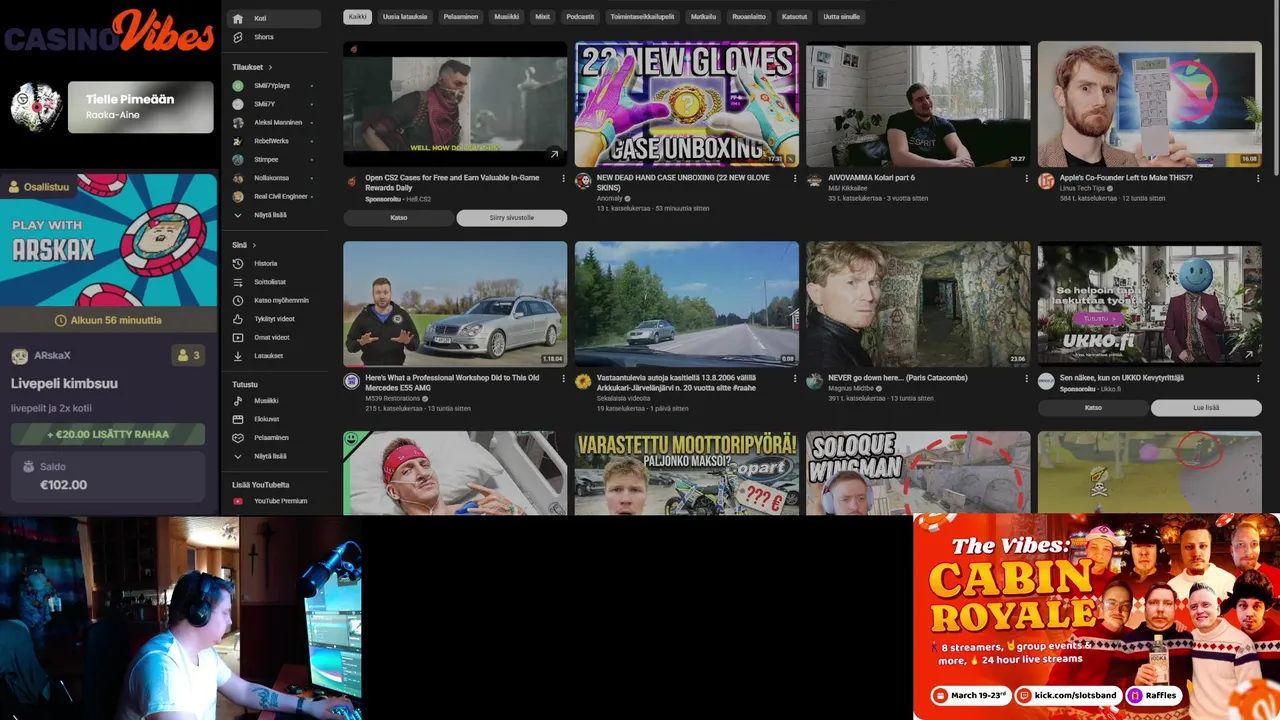Click the participant count badge showing 3
This screenshot has height=720, width=1280.
pos(188,355)
